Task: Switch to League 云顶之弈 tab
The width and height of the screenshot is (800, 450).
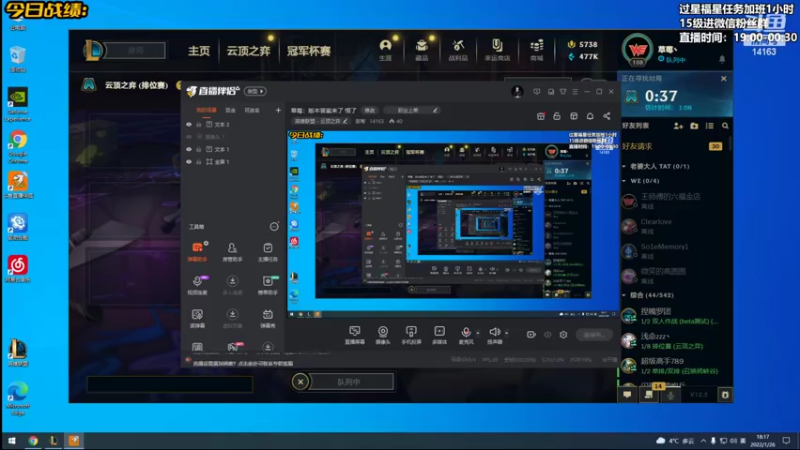Action: [248, 51]
